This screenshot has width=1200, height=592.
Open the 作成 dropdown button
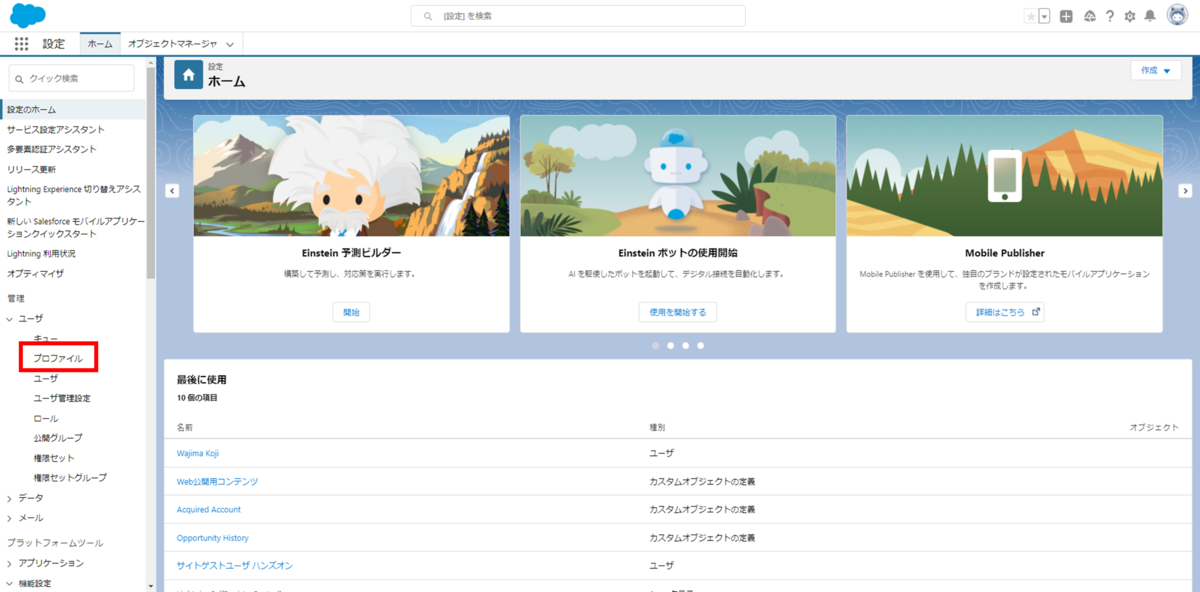point(1155,71)
